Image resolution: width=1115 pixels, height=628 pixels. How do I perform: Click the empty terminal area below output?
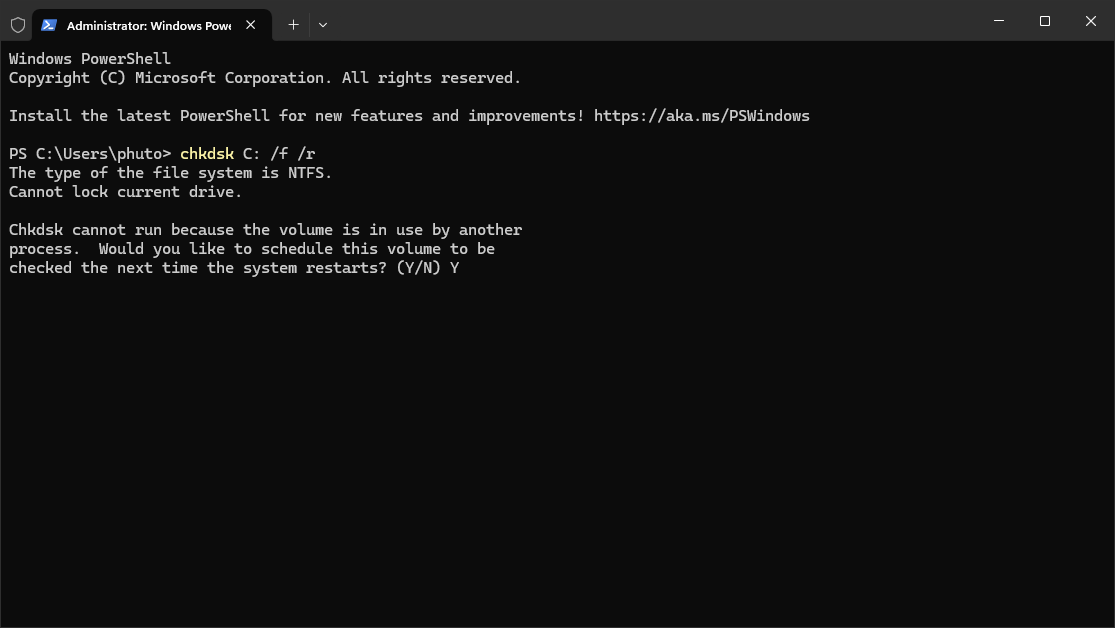557,450
